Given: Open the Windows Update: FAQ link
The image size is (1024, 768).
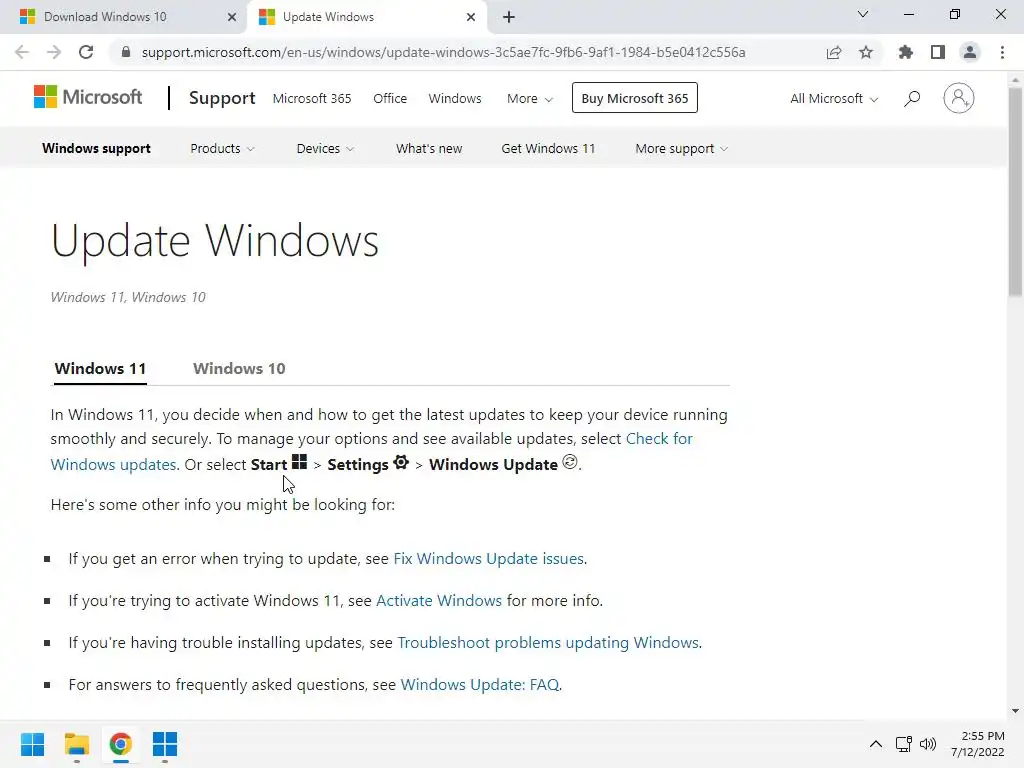Looking at the screenshot, I should (479, 684).
